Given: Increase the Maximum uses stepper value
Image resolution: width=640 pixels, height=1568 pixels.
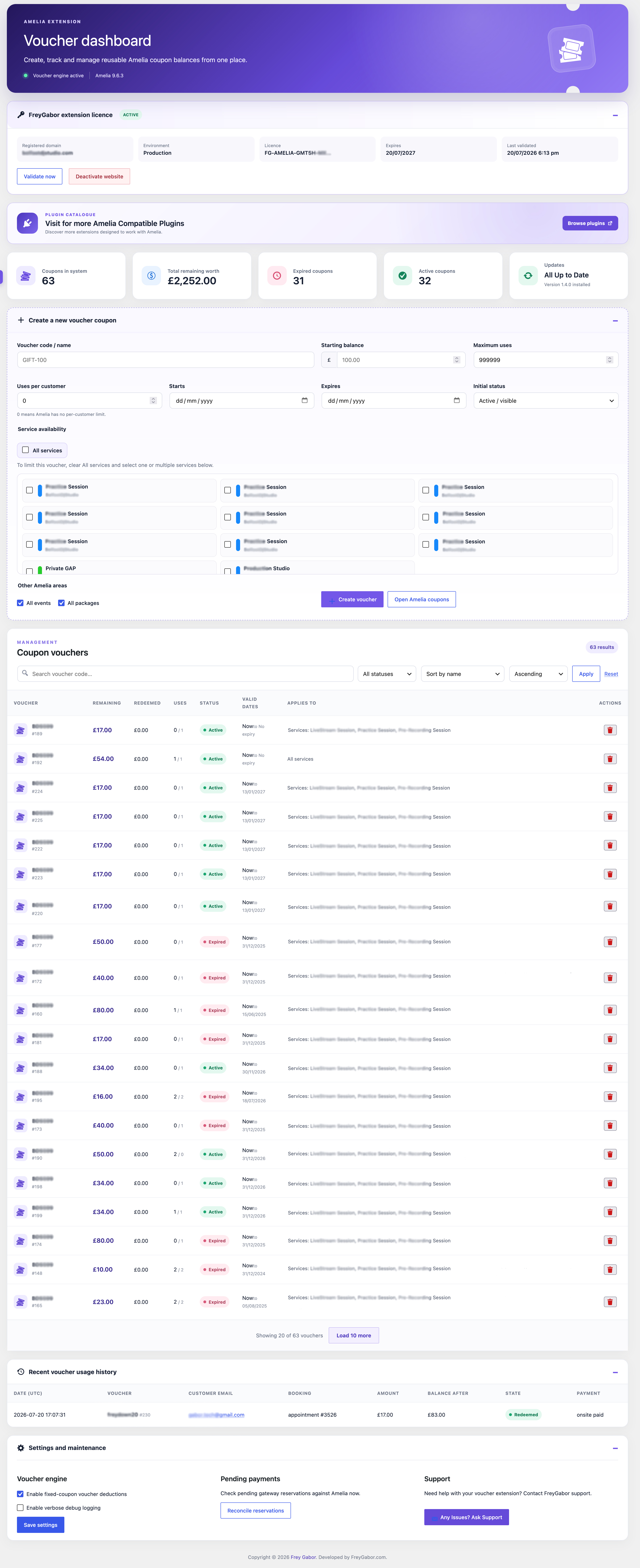Looking at the screenshot, I should pos(610,358).
